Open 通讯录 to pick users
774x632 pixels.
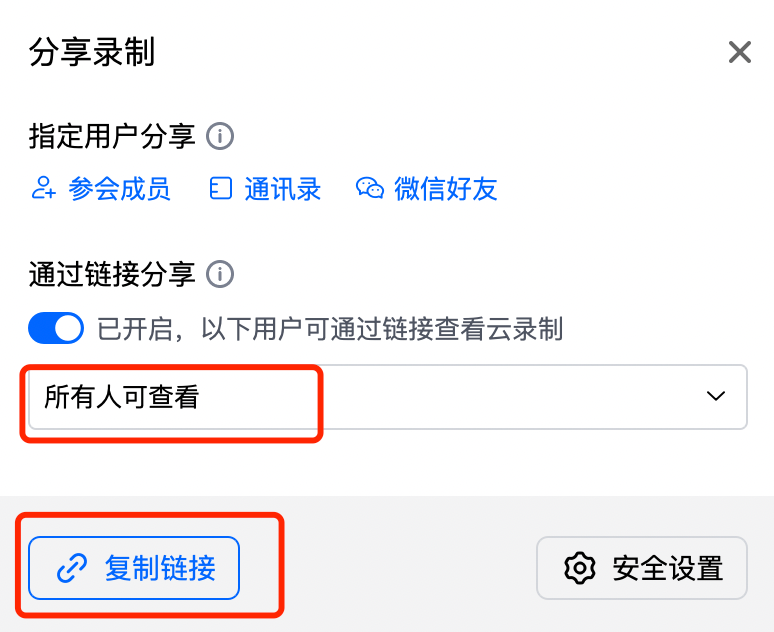click(x=282, y=189)
